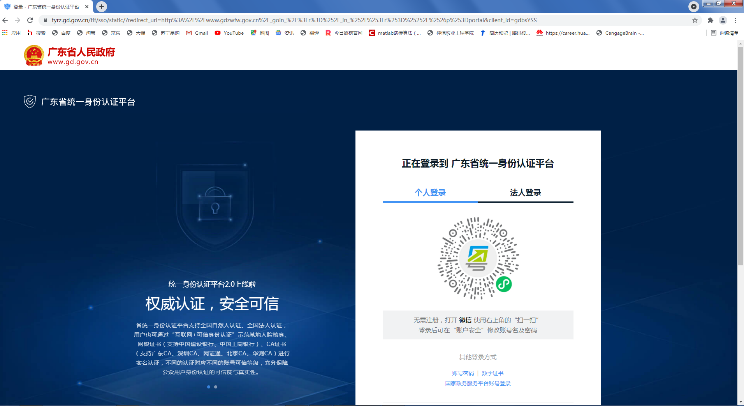Open a new browser tab with plus button
The image size is (744, 406).
(x=101, y=7)
